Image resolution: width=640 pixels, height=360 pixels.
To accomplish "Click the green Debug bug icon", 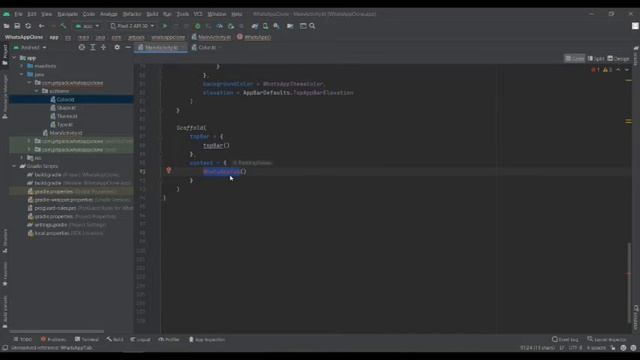I will point(198,26).
